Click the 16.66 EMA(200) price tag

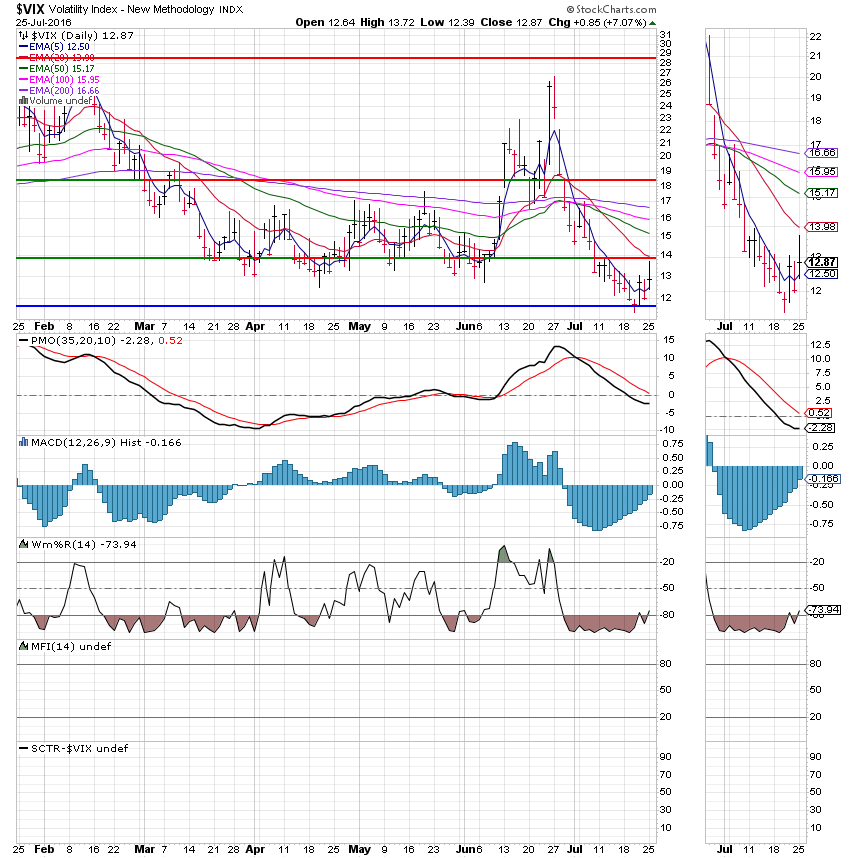[x=824, y=153]
